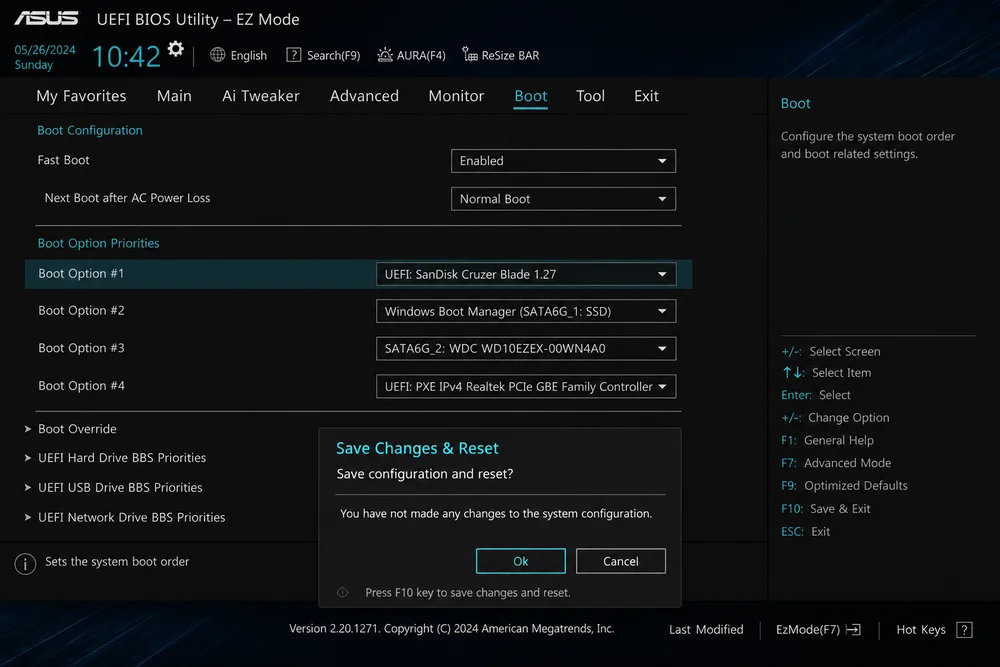
Task: Click AURA(F4) label
Action: (x=421, y=55)
